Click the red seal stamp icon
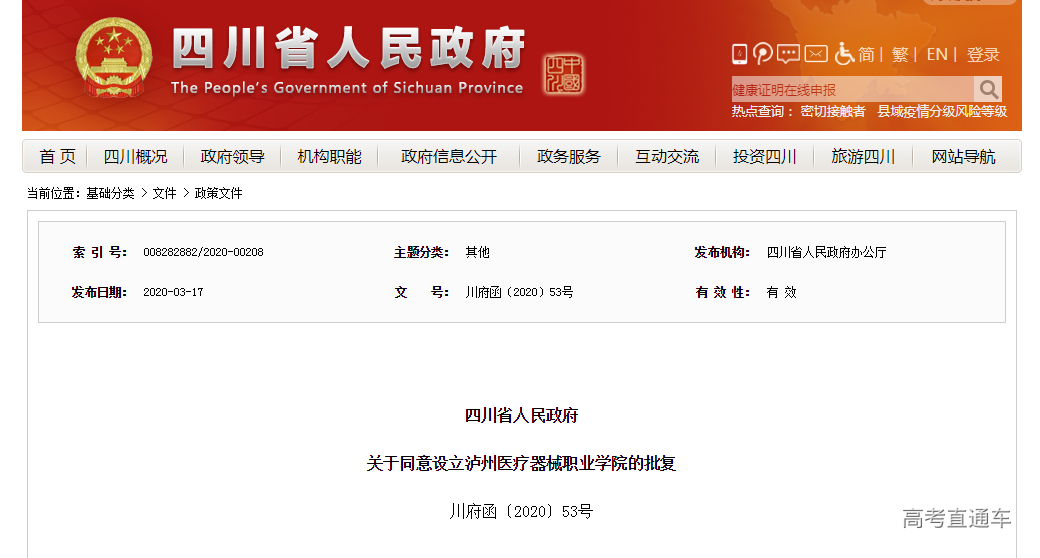Screen dimensions: 1040x558 564,75
